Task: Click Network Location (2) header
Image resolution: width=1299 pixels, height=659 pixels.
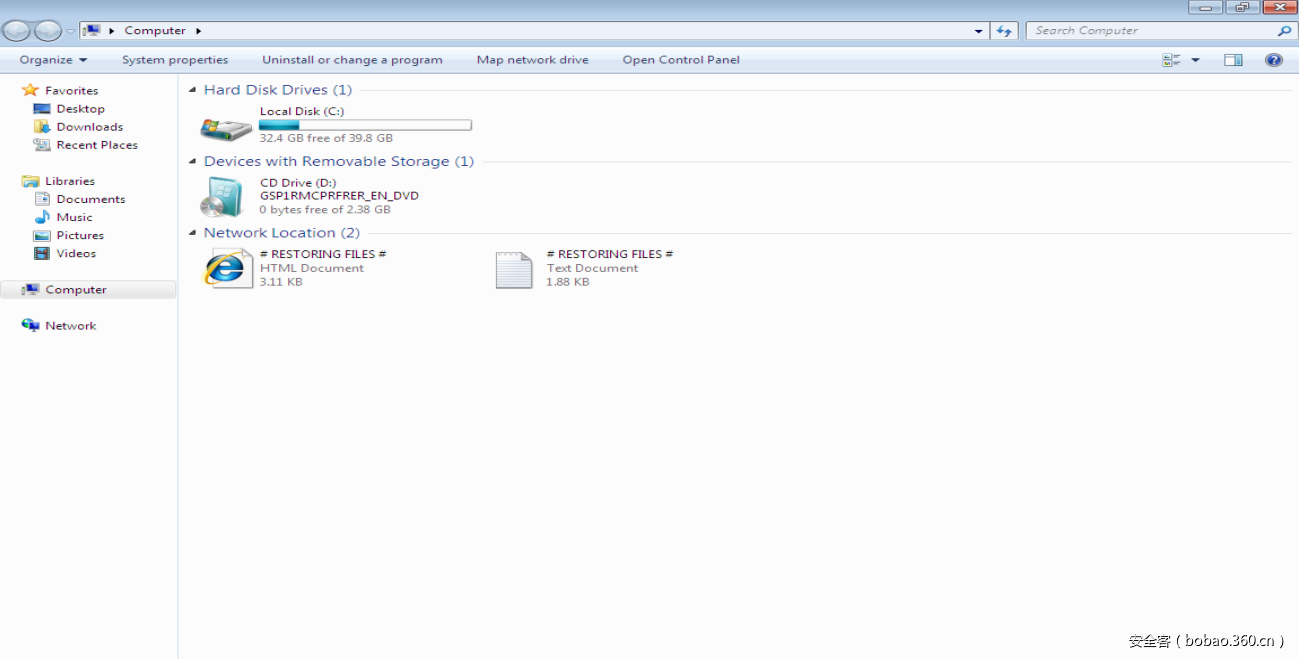Action: click(282, 233)
